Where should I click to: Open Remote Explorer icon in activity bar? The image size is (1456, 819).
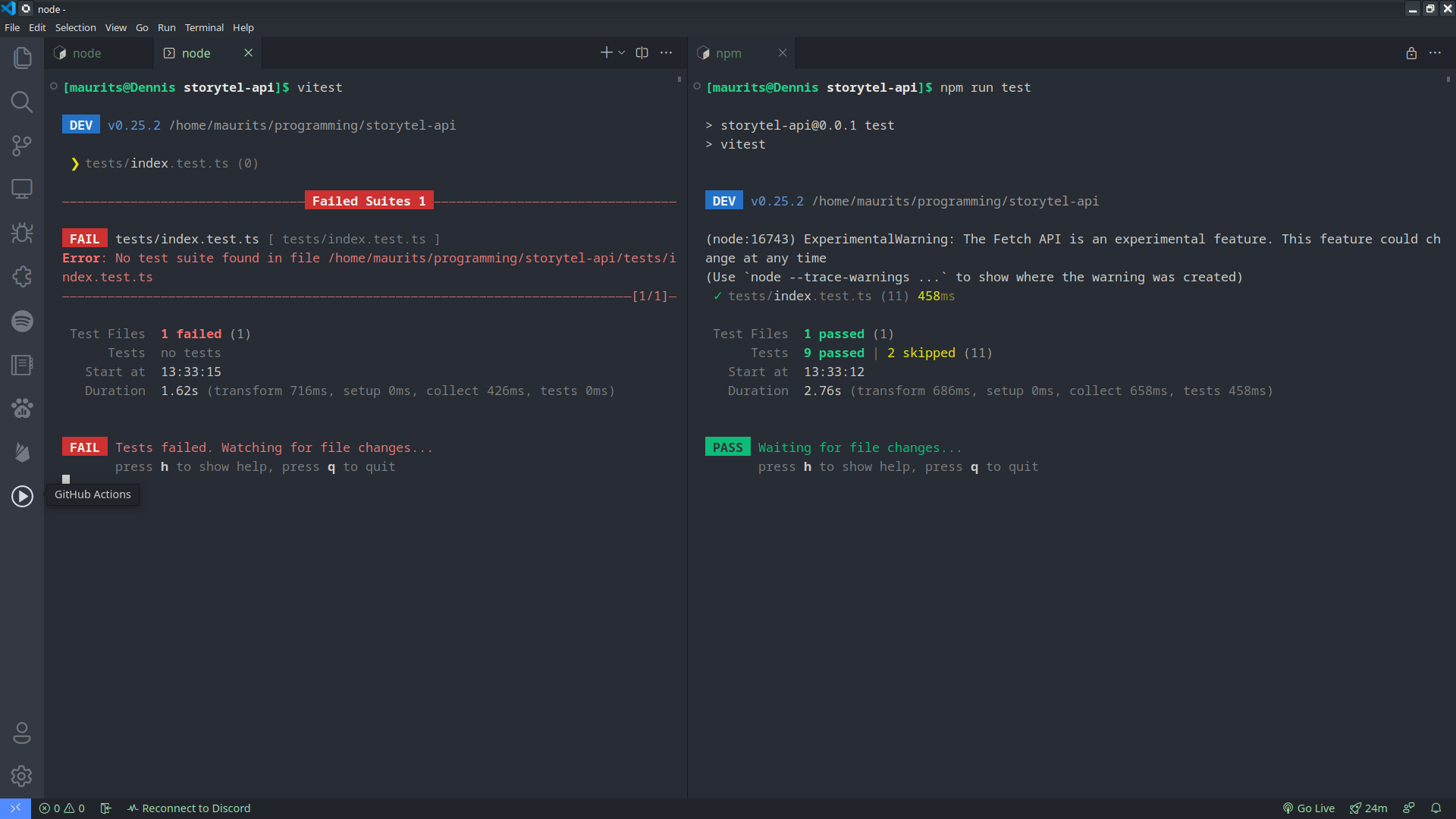tap(22, 189)
